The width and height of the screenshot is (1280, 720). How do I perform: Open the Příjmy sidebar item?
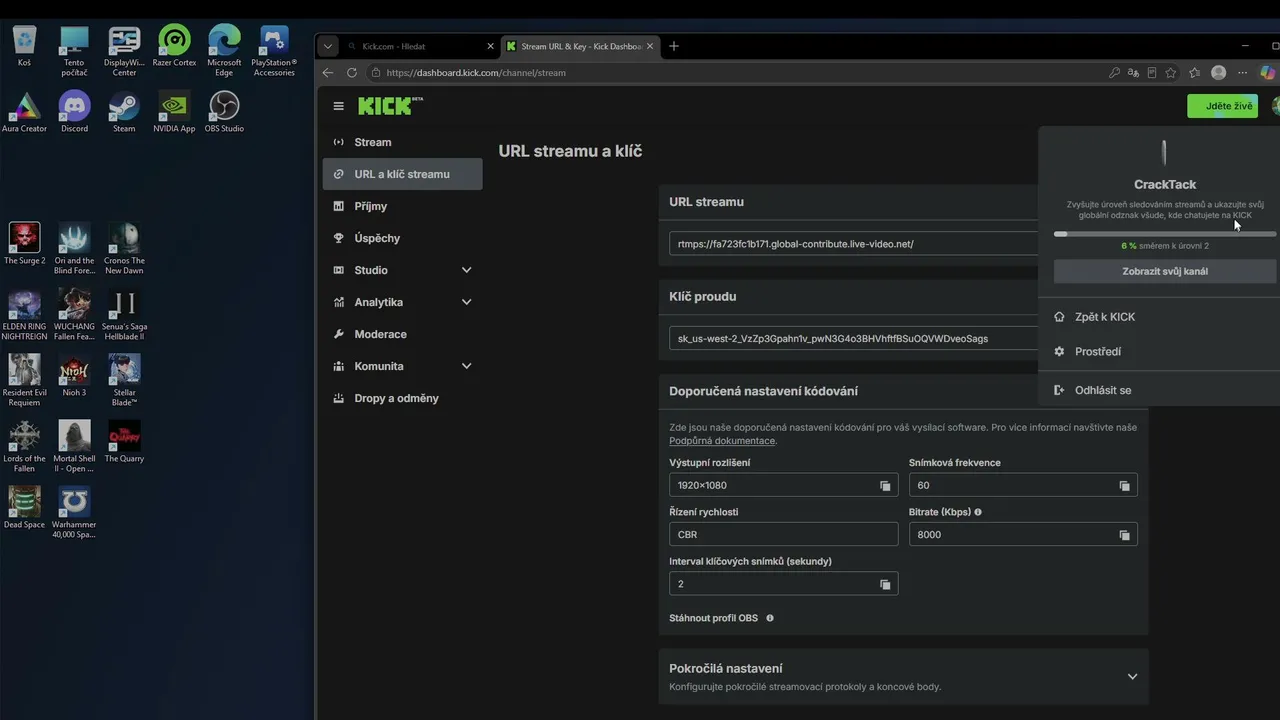(x=402, y=206)
